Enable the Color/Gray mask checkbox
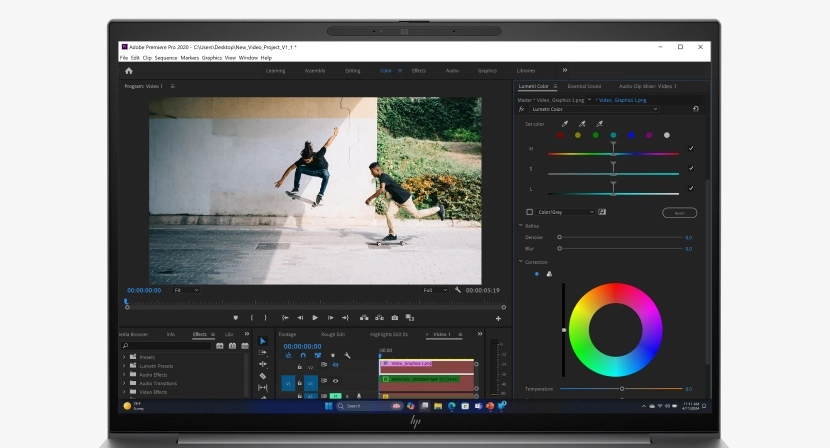This screenshot has width=830, height=448. click(529, 212)
